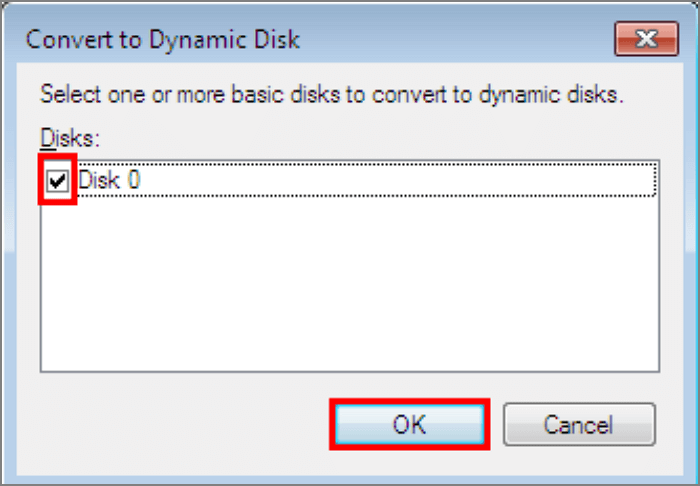Close the dialog with the red X
This screenshot has height=486, width=700.
click(x=646, y=40)
